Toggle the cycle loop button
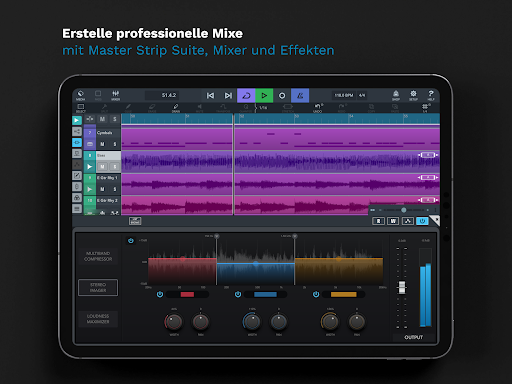This screenshot has height=384, width=512. click(x=246, y=96)
